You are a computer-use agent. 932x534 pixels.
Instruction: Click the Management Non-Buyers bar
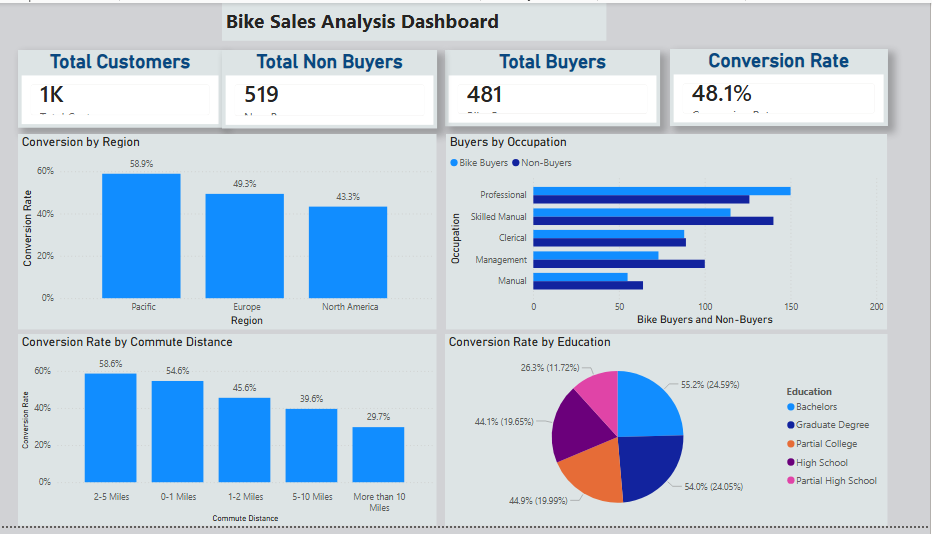tap(619, 264)
